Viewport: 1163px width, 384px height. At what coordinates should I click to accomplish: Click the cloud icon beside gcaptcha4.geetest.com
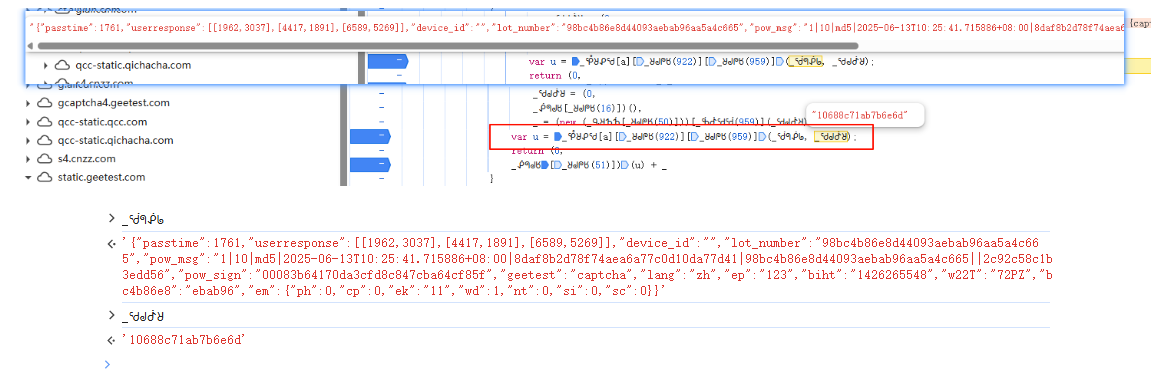point(45,103)
